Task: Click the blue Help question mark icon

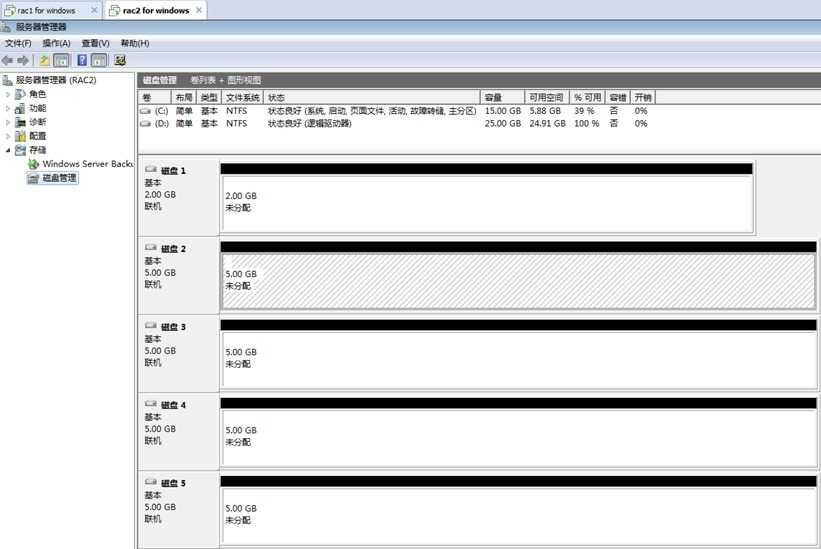Action: pyautogui.click(x=82, y=61)
